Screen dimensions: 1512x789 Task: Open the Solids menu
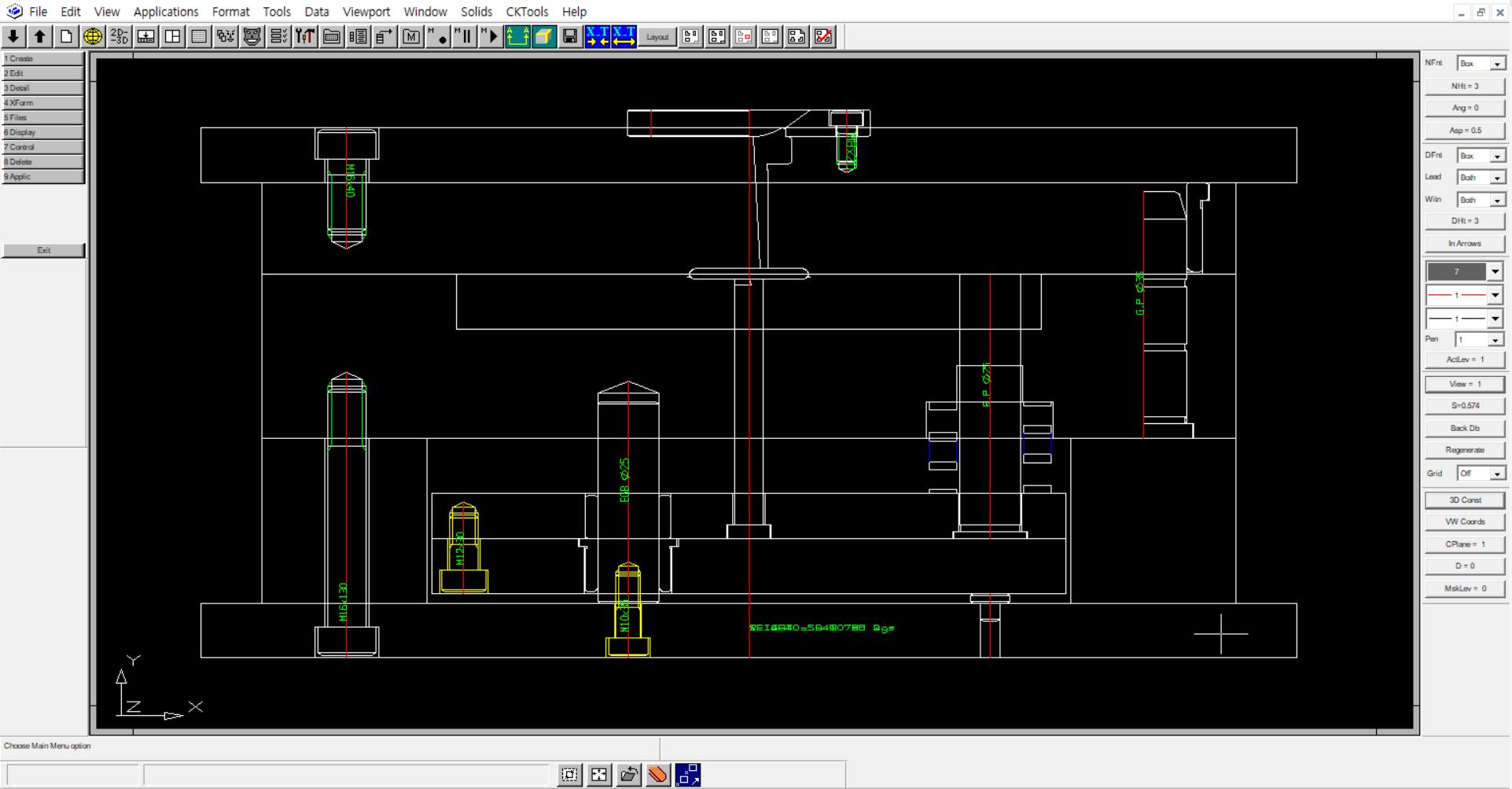(476, 12)
